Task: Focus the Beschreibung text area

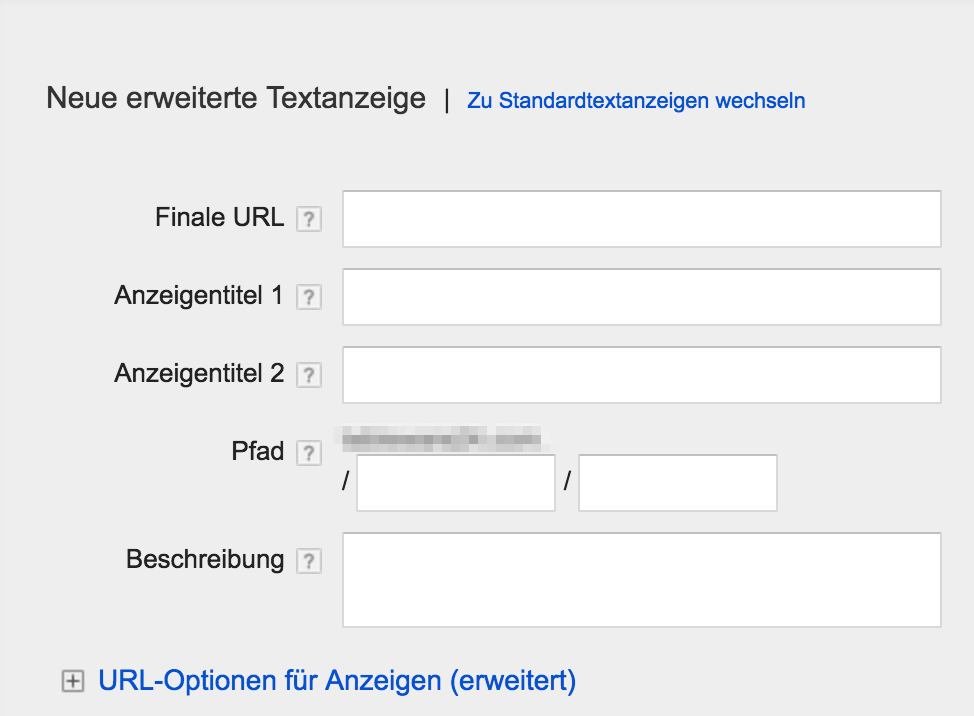Action: coord(641,580)
